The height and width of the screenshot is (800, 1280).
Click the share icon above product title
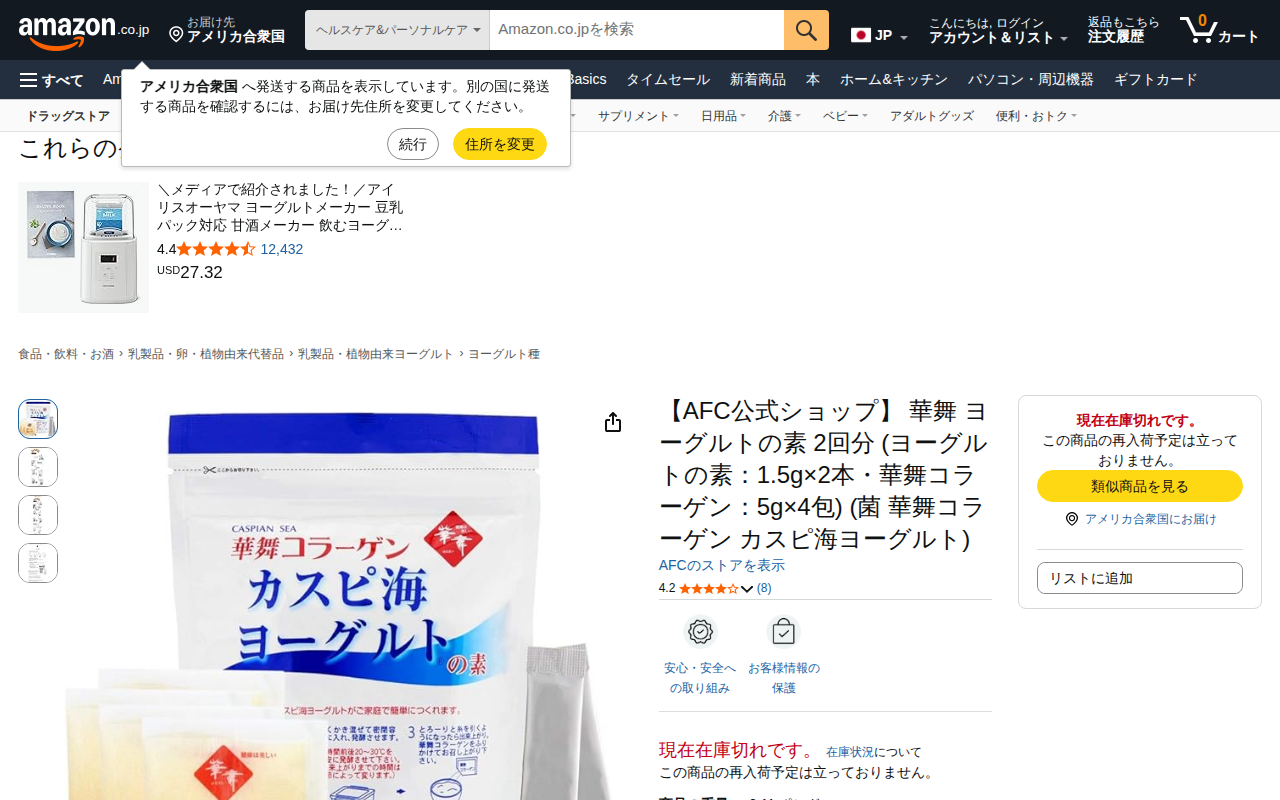[613, 423]
